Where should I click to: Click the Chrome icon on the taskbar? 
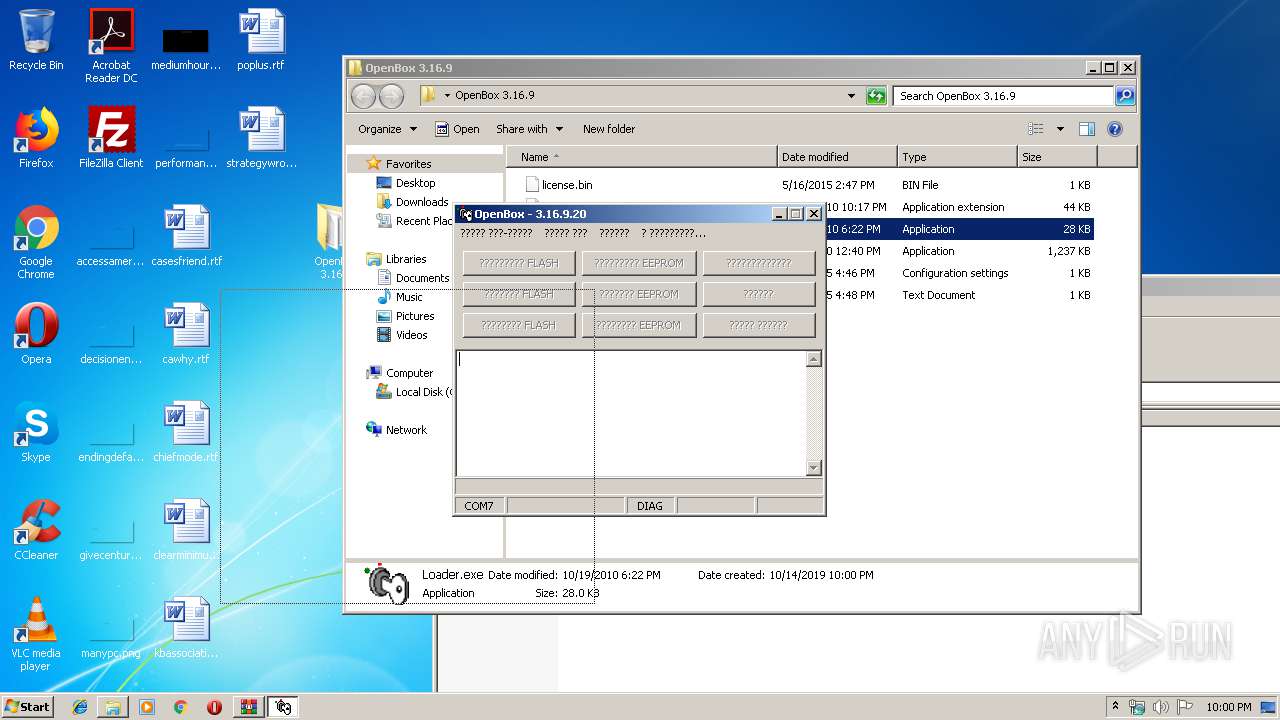coord(180,707)
